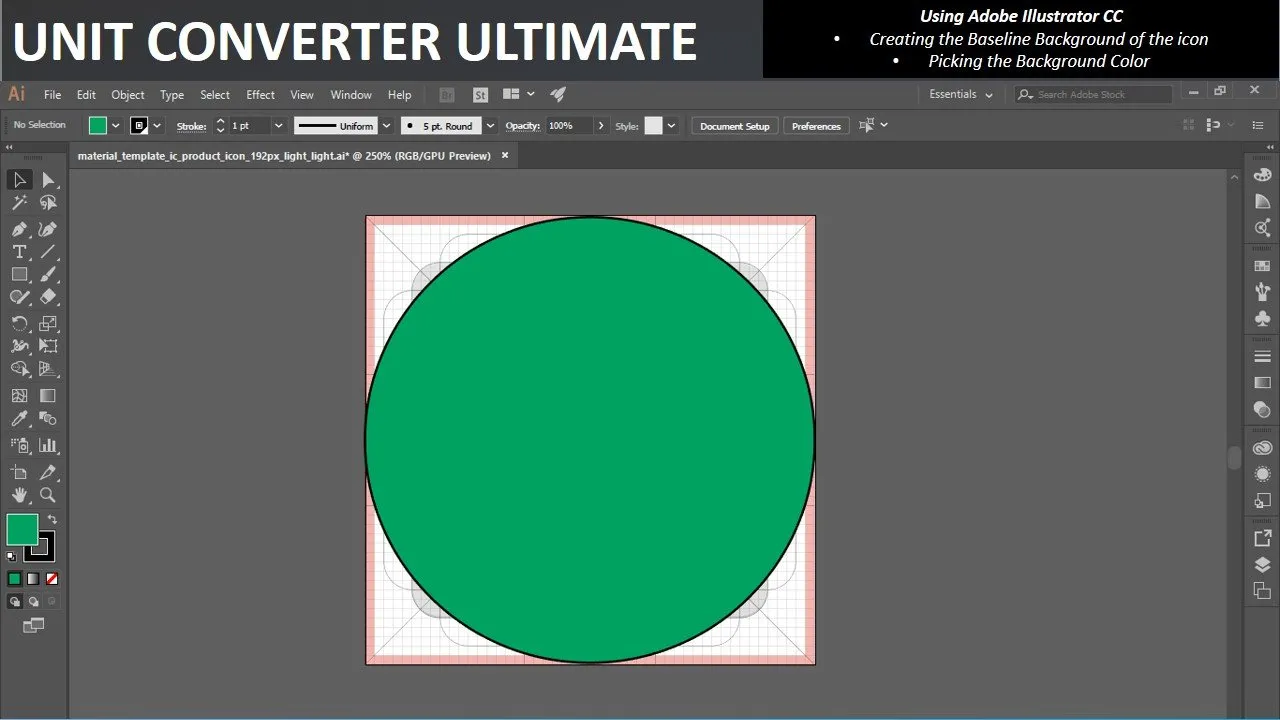Select the Hand tool
This screenshot has width=1280, height=720.
19,495
